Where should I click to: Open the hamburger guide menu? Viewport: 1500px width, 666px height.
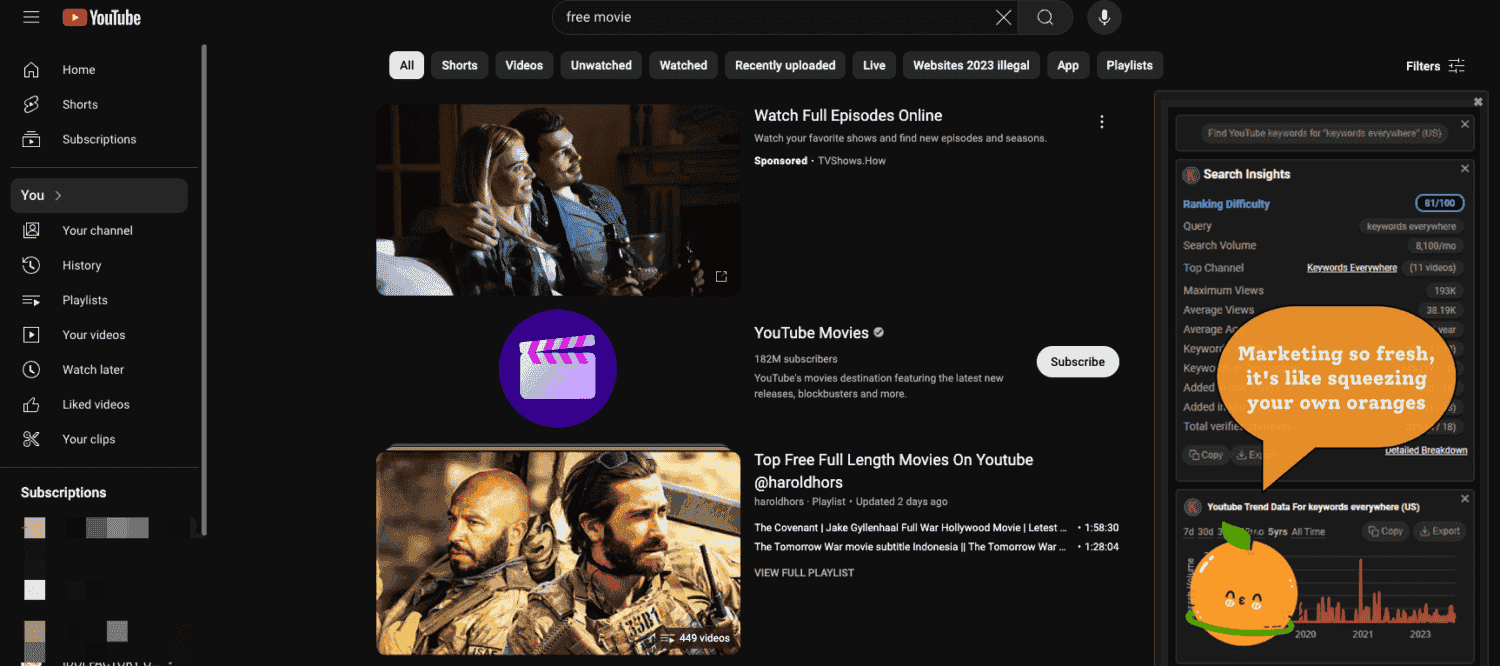coord(31,18)
